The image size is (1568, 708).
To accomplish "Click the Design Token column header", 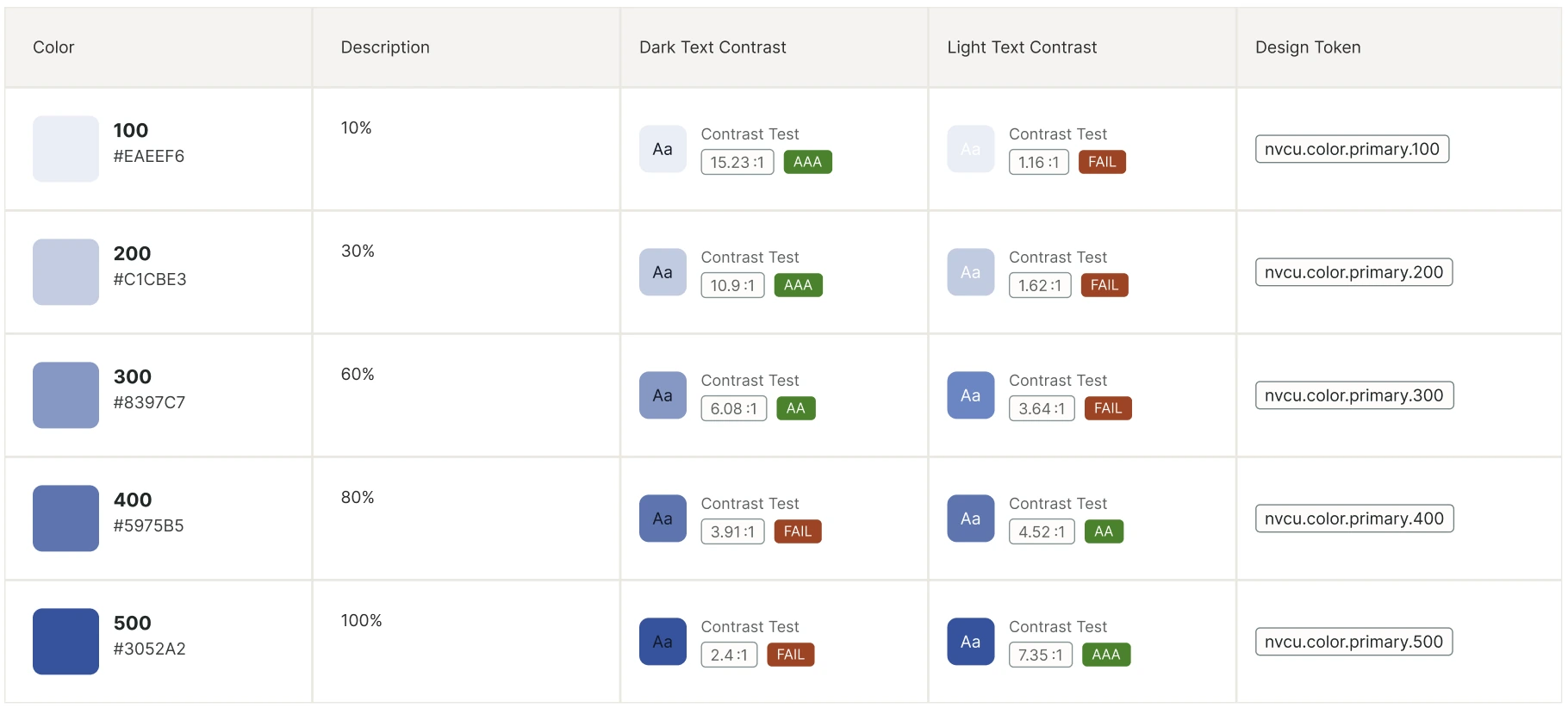I will pos(1308,47).
